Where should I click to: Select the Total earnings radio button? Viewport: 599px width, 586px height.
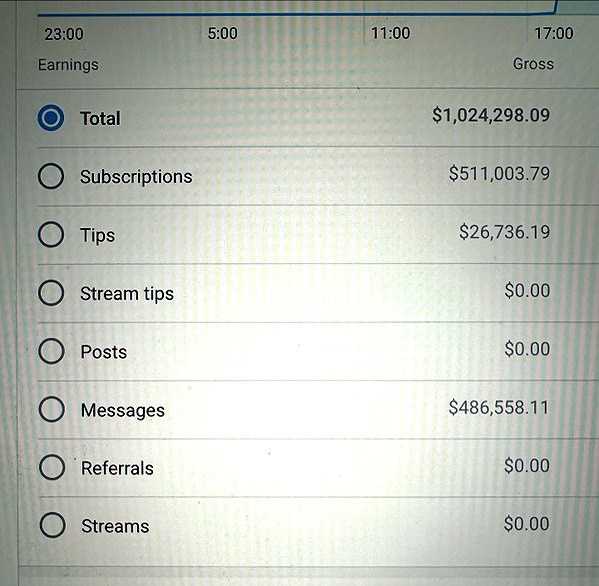pyautogui.click(x=51, y=118)
